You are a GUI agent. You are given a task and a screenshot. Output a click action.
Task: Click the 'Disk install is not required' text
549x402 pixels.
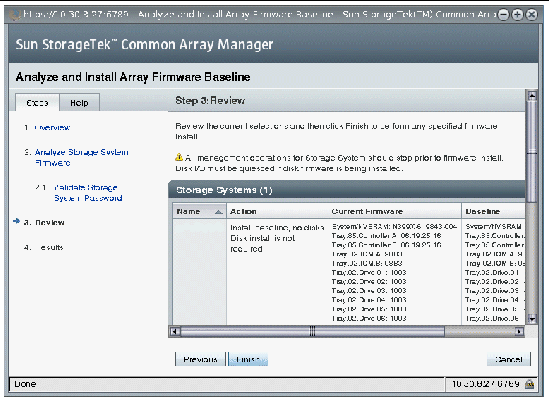[x=263, y=243]
